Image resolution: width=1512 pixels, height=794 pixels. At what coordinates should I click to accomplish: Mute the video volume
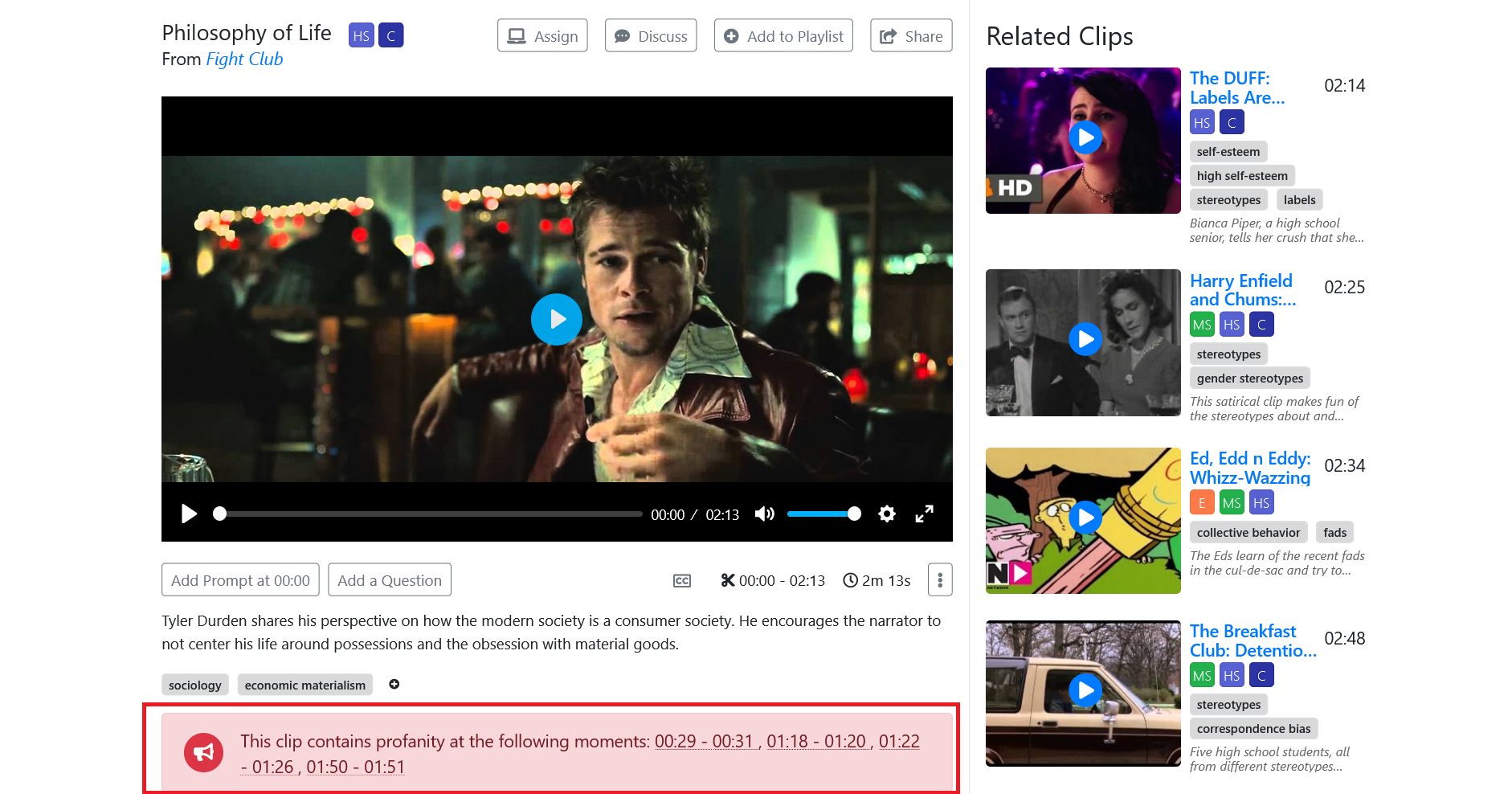point(764,514)
